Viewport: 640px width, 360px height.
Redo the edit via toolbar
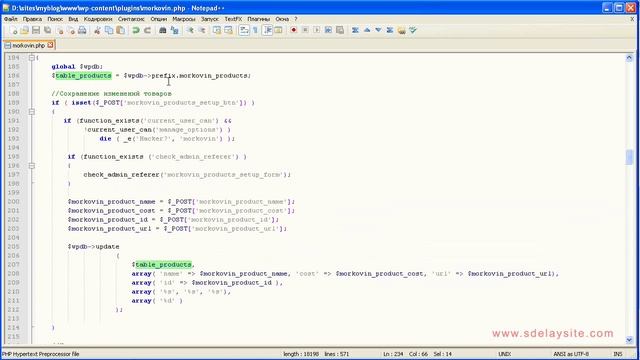[x=147, y=30]
